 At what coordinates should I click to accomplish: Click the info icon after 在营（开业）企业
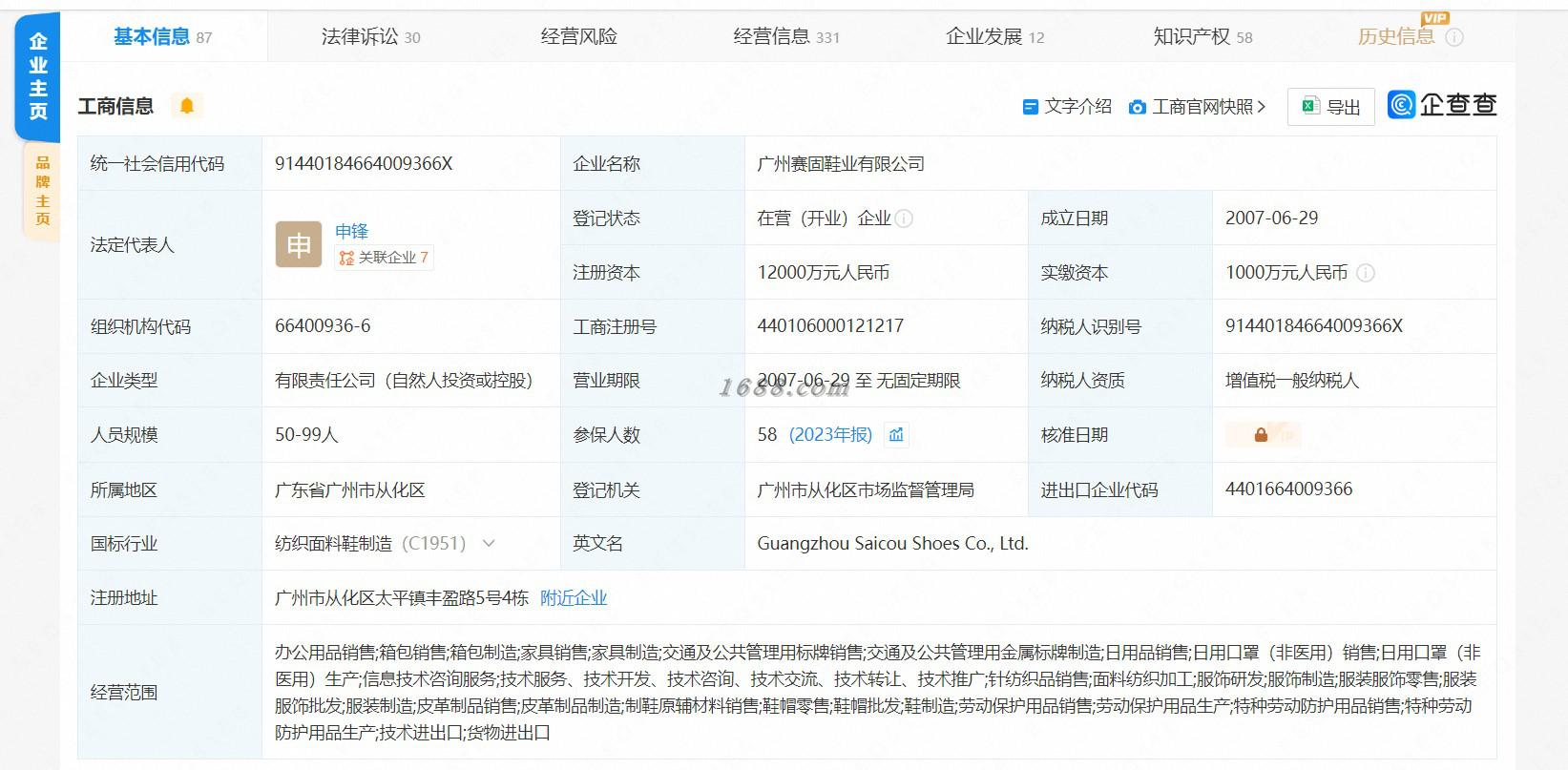point(904,219)
